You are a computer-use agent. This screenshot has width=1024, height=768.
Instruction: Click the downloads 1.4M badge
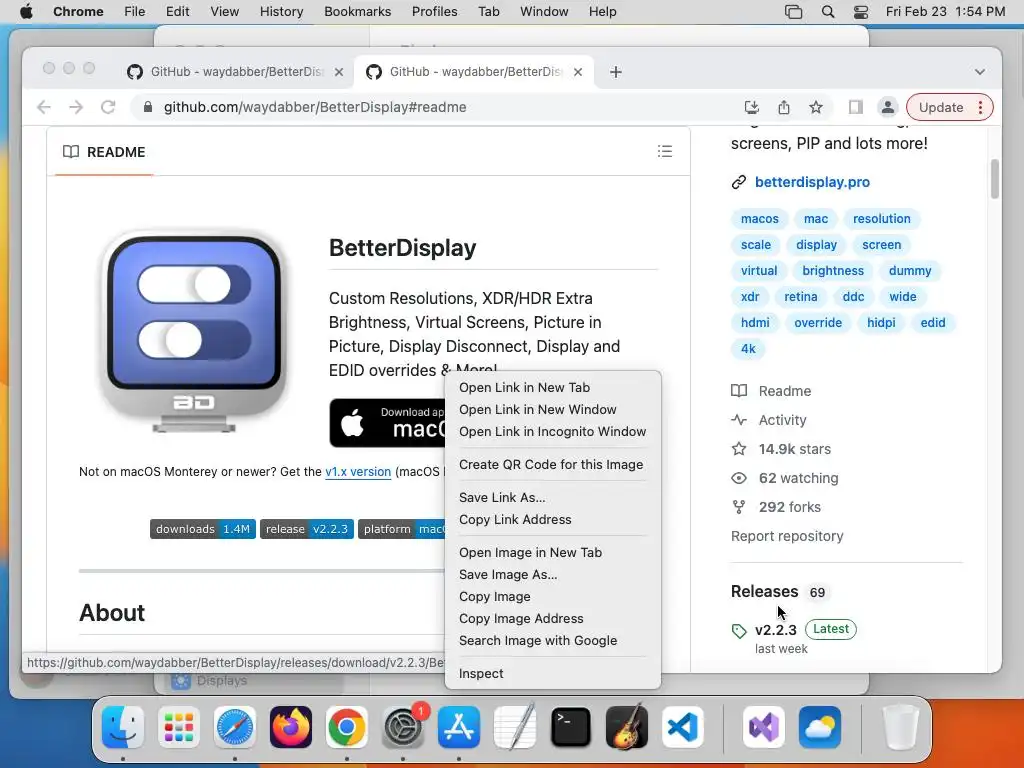[202, 529]
